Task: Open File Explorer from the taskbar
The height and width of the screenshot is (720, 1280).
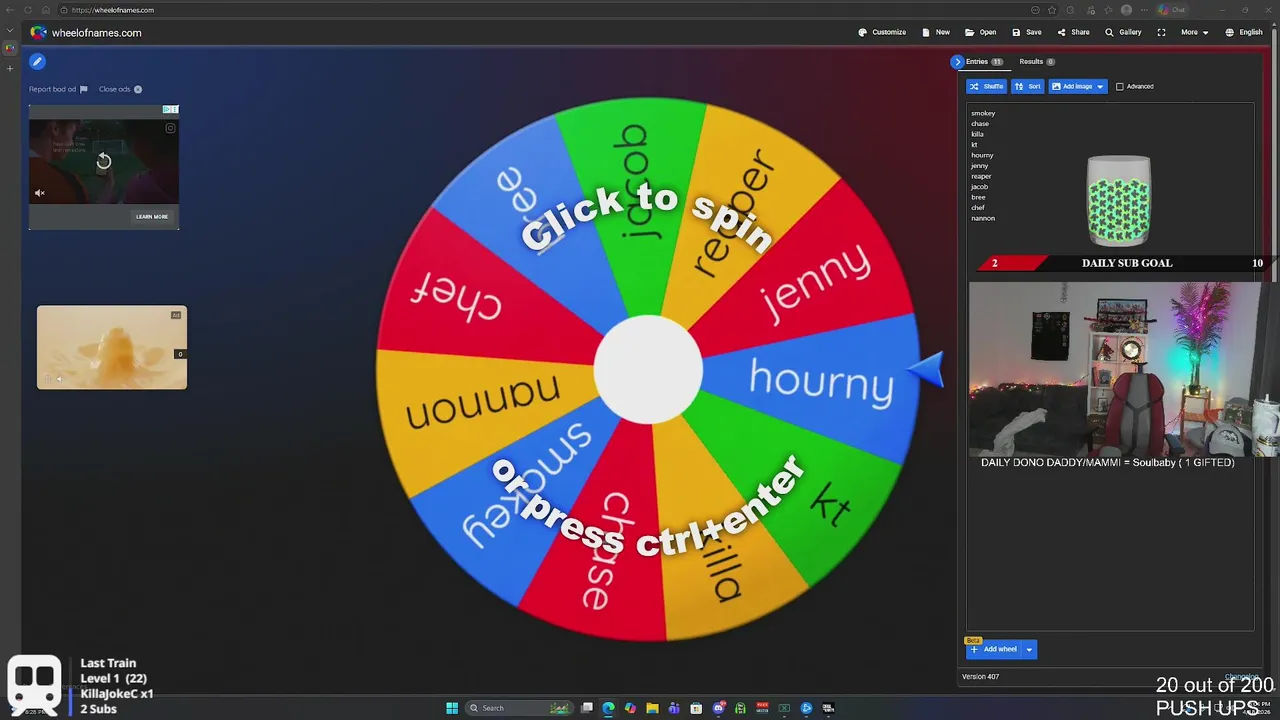Action: 652,708
